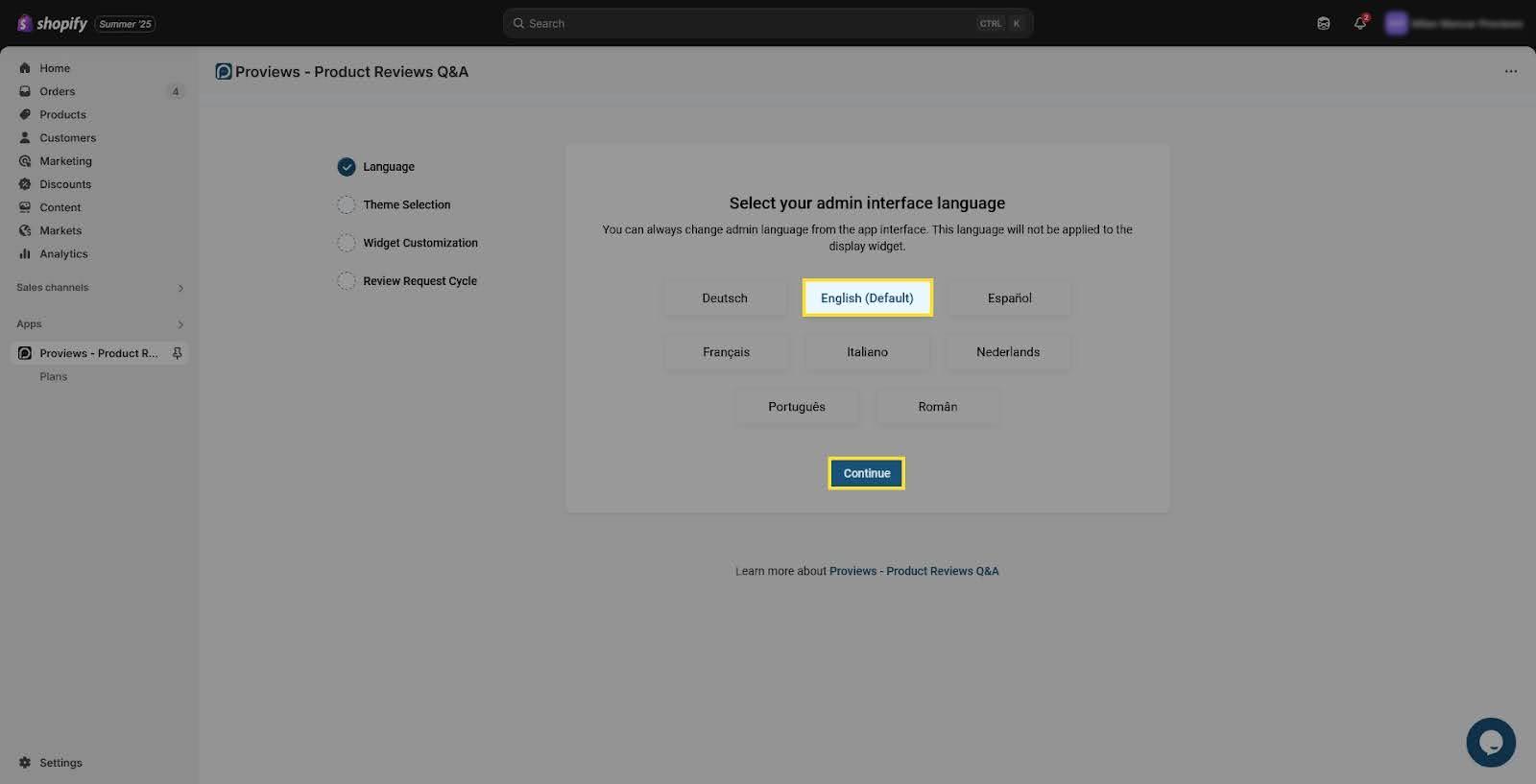Screen dimensions: 1536x784
Task: Expand the Apps section chevron
Action: pyautogui.click(x=180, y=324)
